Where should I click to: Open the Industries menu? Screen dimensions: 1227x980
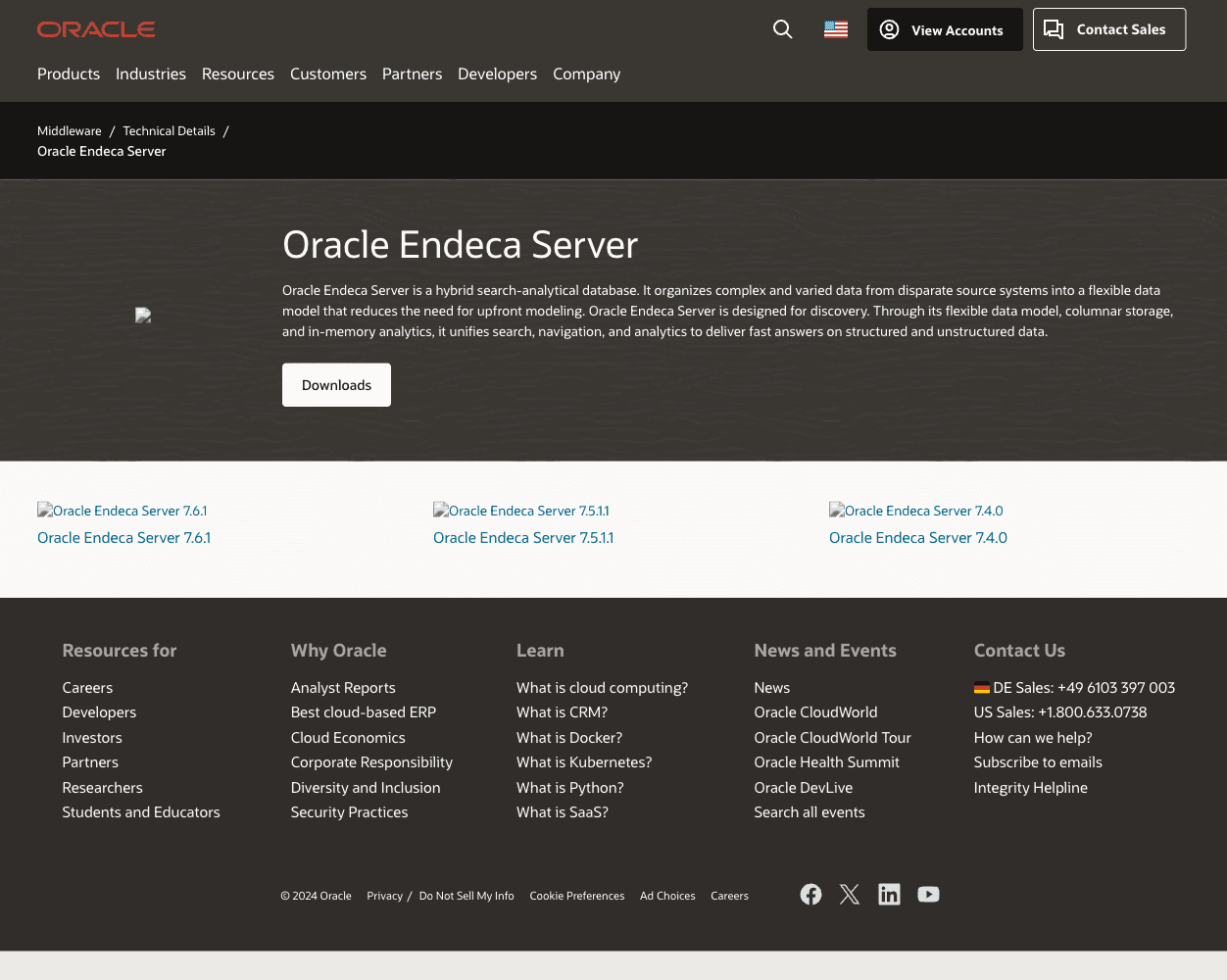151,73
